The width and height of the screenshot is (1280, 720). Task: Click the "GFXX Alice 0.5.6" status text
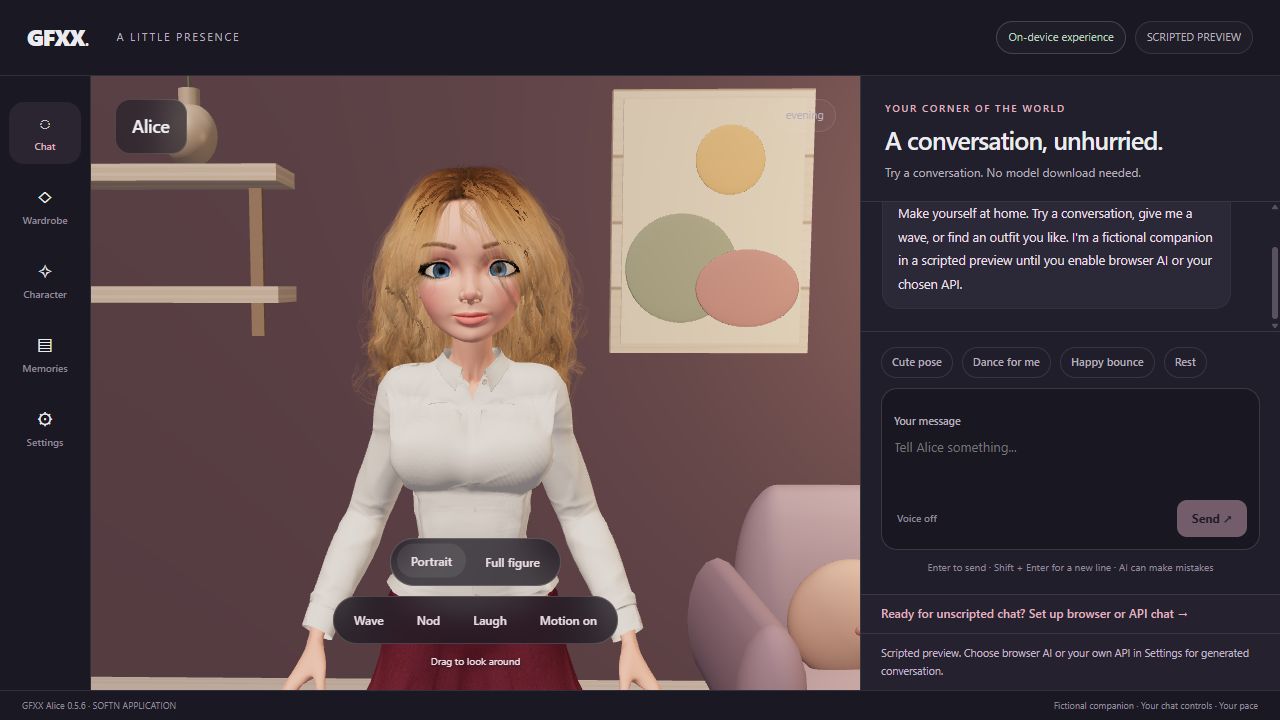pyautogui.click(x=54, y=706)
